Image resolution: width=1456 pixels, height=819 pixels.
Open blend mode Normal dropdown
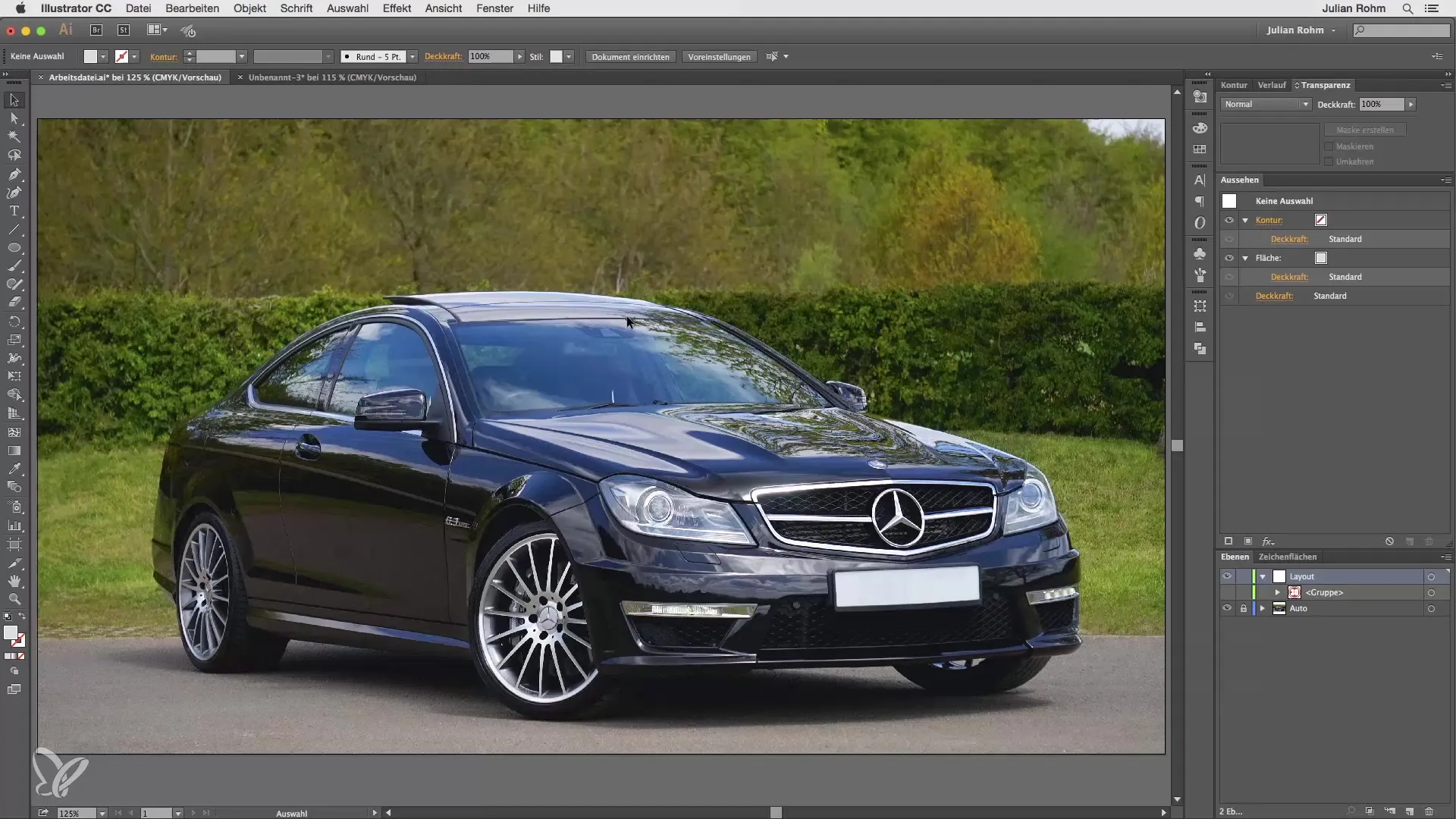1266,104
